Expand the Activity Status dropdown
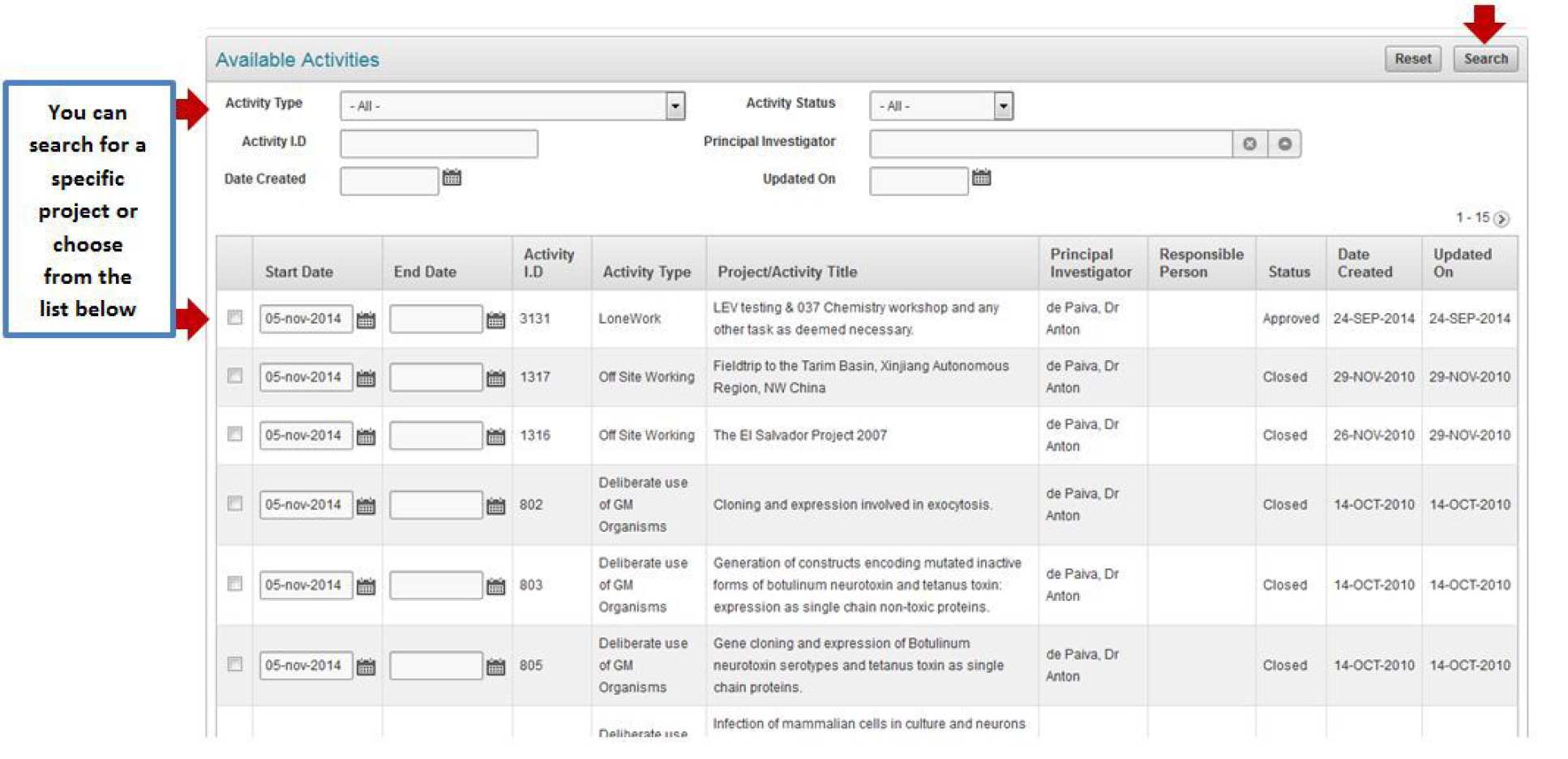Viewport: 1568px width, 759px height. point(1003,106)
